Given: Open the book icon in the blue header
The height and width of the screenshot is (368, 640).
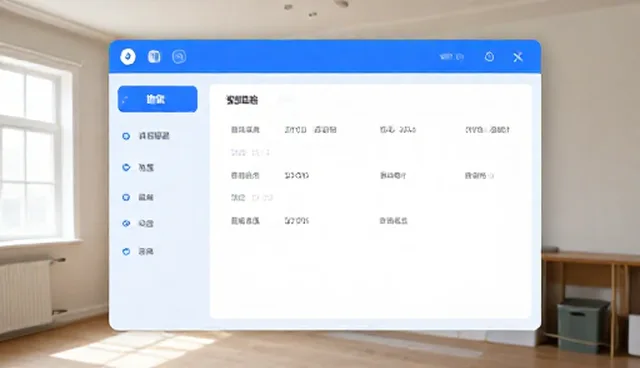Looking at the screenshot, I should [154, 56].
